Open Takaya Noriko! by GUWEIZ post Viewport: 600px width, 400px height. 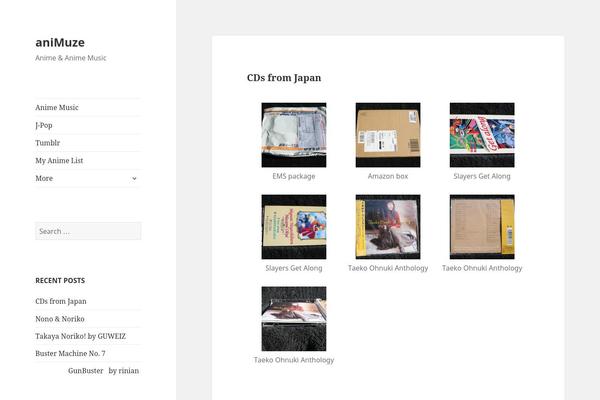pos(80,336)
